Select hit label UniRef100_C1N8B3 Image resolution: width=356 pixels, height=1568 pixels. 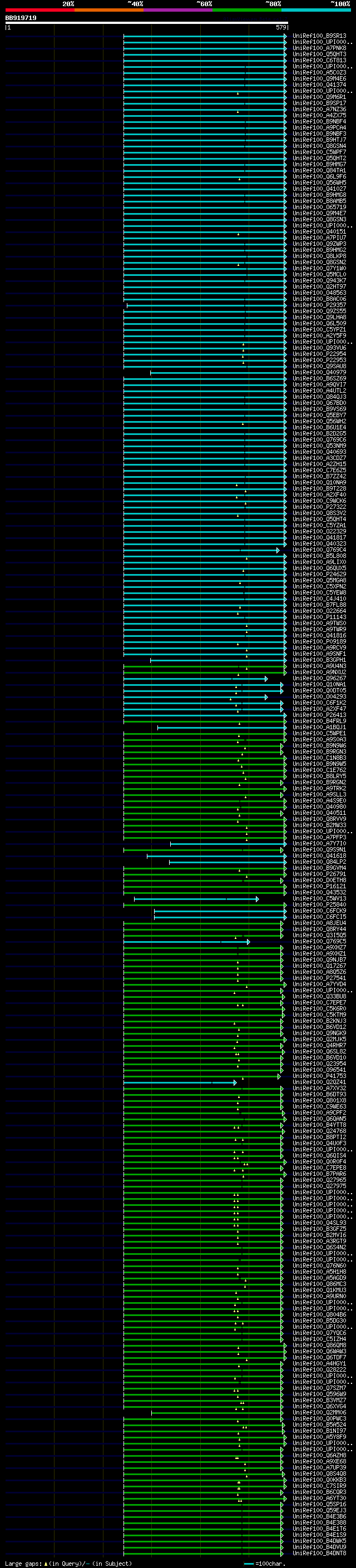(x=319, y=757)
